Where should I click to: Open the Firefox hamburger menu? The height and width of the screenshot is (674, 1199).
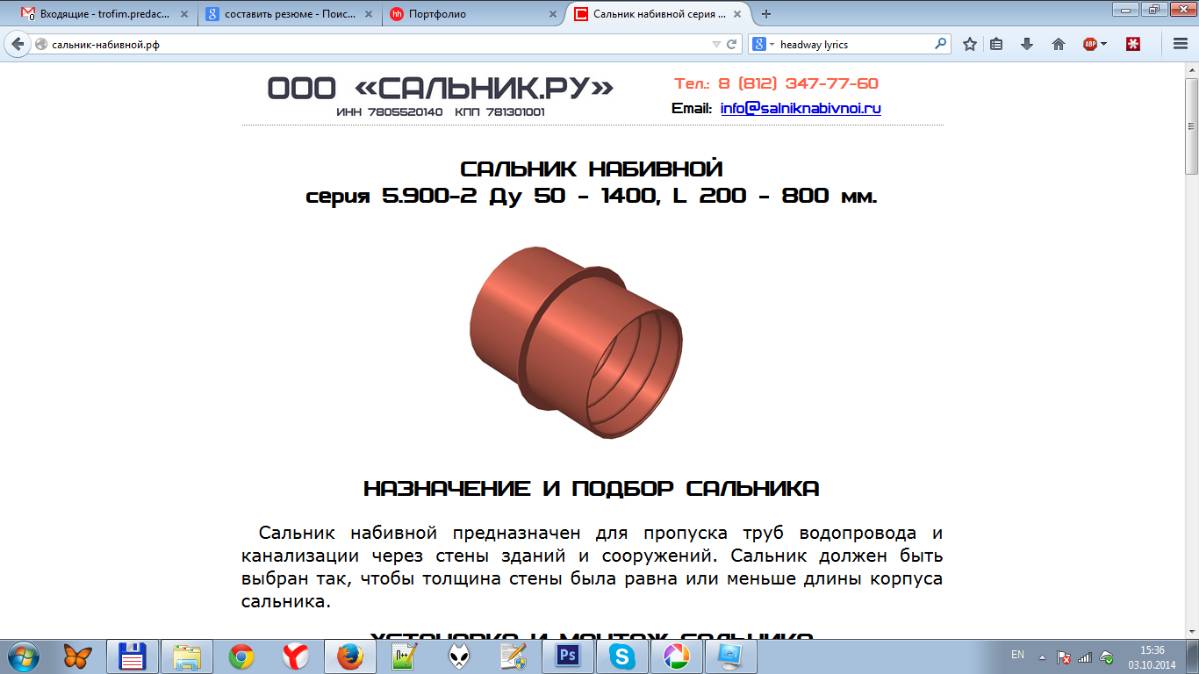coord(1180,44)
